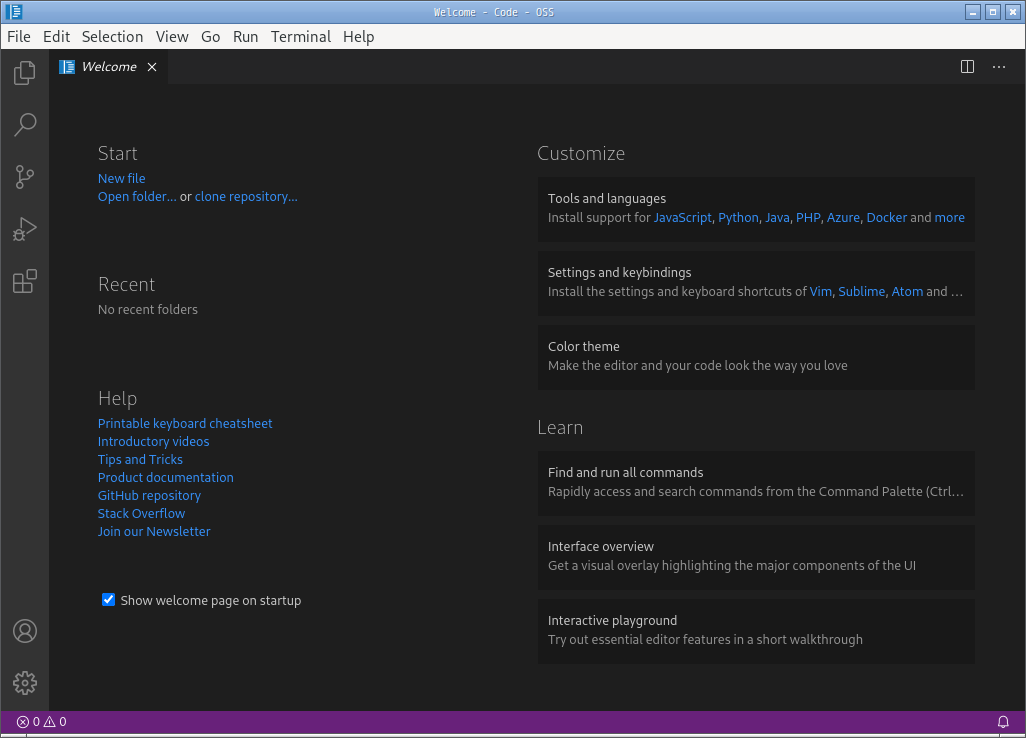Open the Tips and Tricks link
This screenshot has height=738, width=1026.
[x=140, y=459]
